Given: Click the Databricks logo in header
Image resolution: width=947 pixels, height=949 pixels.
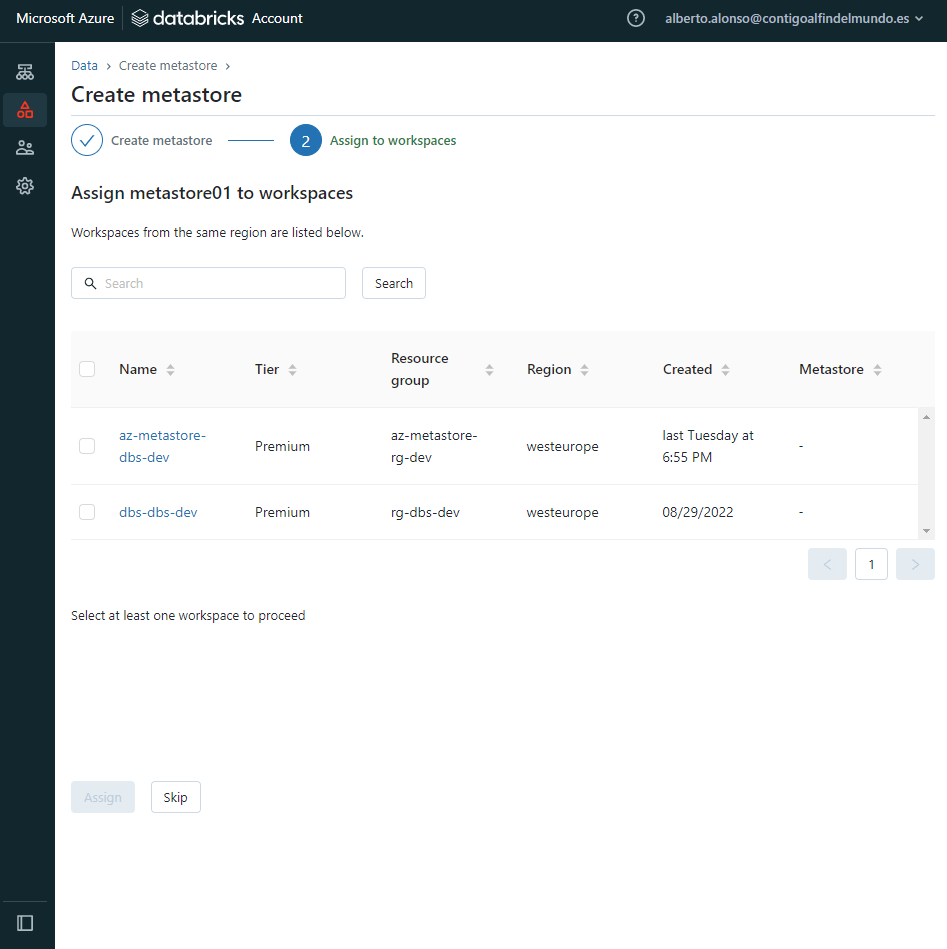Looking at the screenshot, I should point(188,18).
